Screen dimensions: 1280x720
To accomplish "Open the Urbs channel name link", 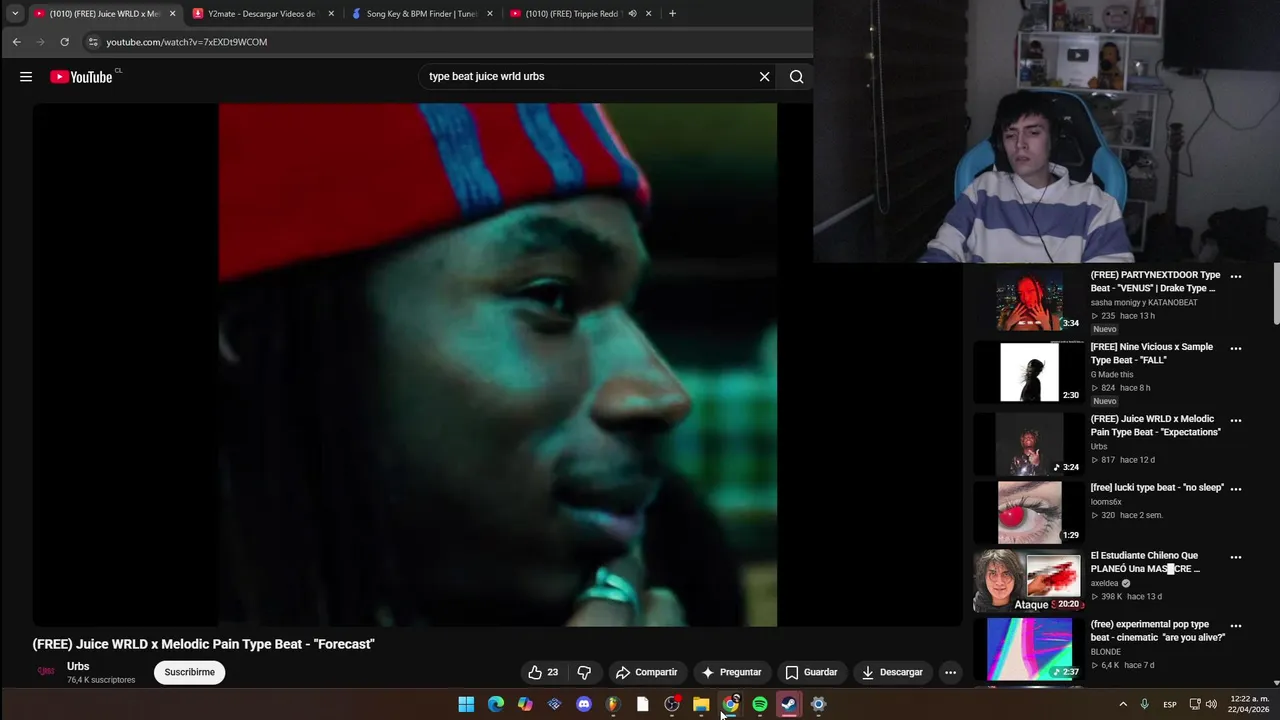I will pyautogui.click(x=78, y=666).
